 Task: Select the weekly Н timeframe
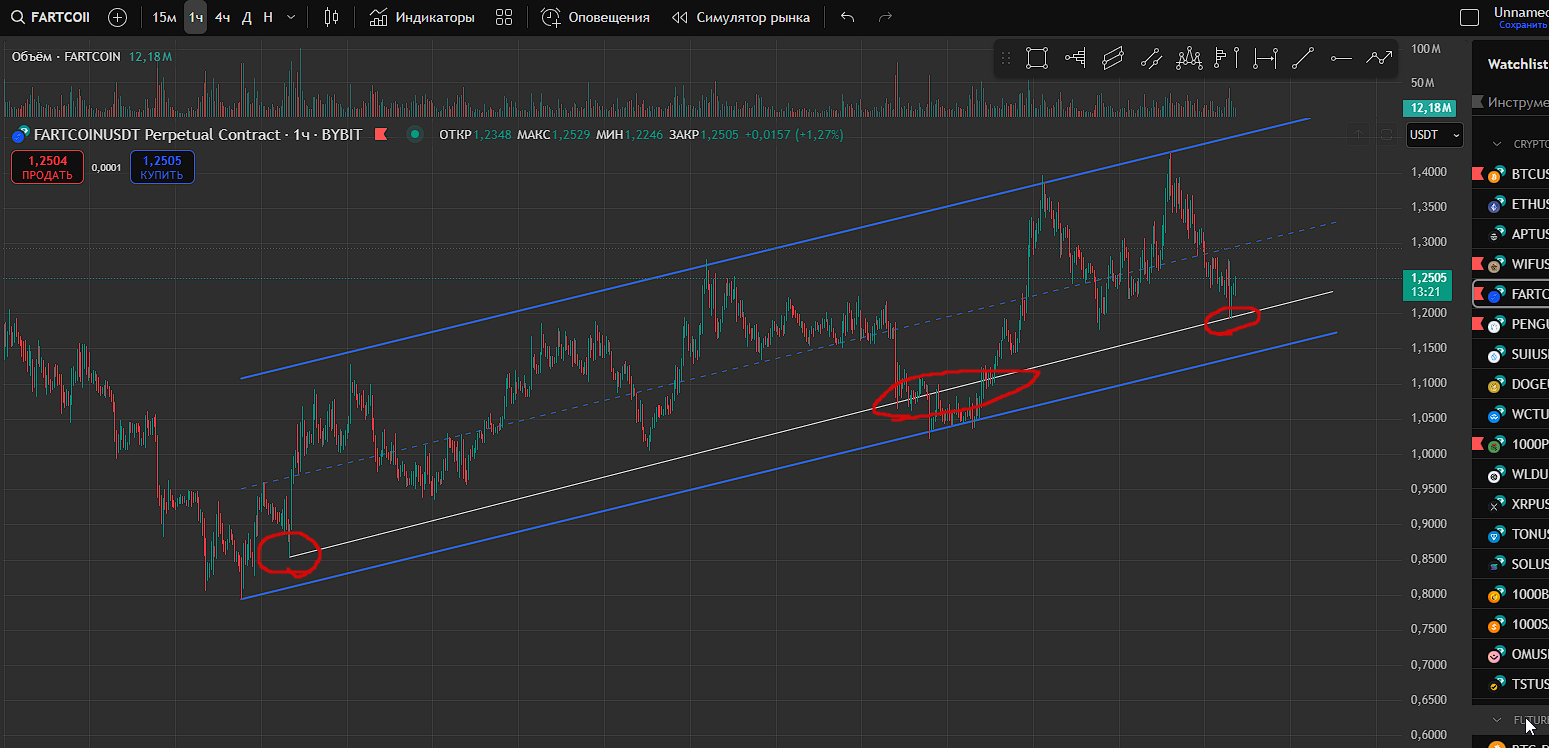[268, 17]
